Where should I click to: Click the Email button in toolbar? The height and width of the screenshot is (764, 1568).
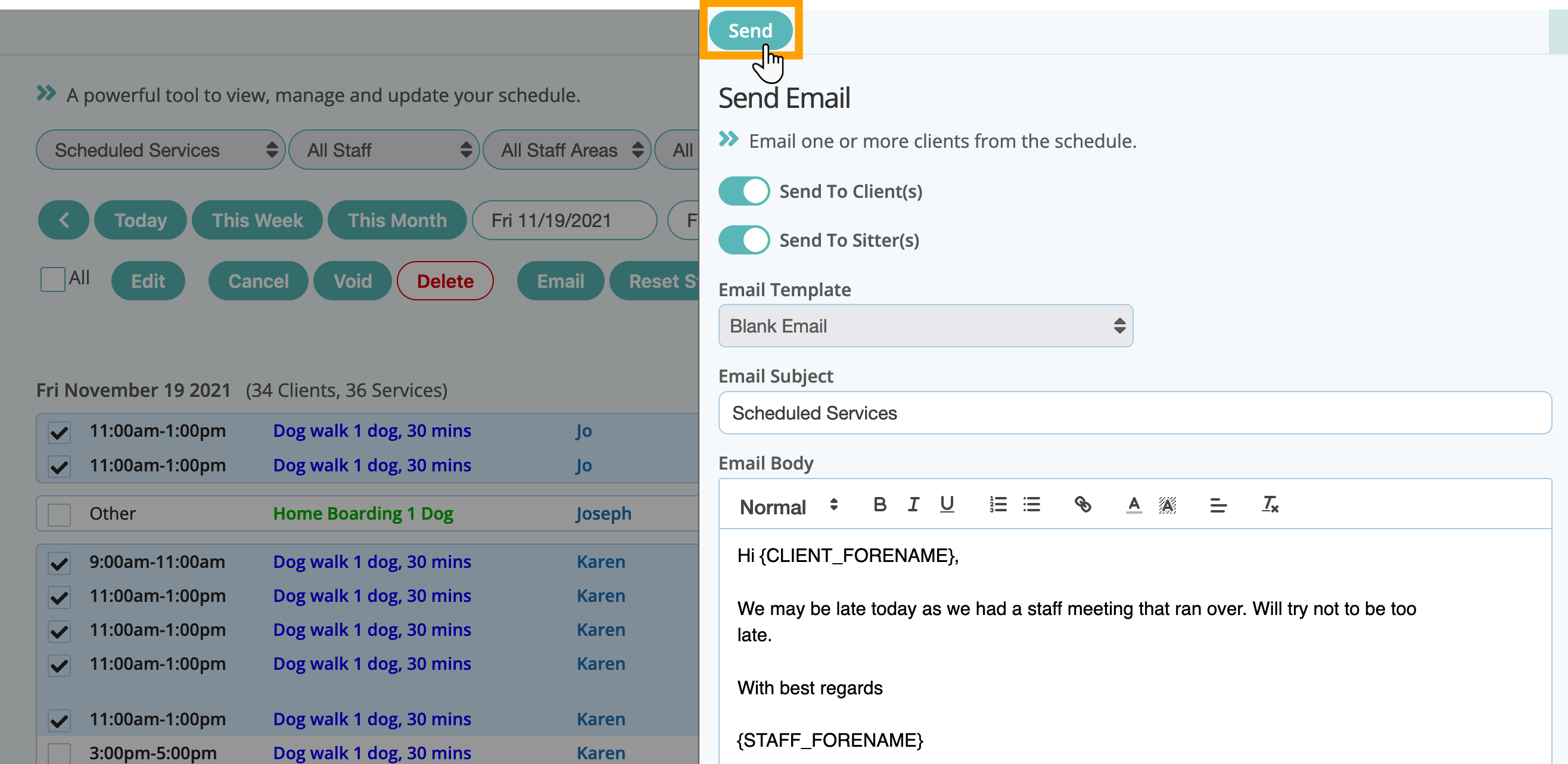tap(559, 281)
